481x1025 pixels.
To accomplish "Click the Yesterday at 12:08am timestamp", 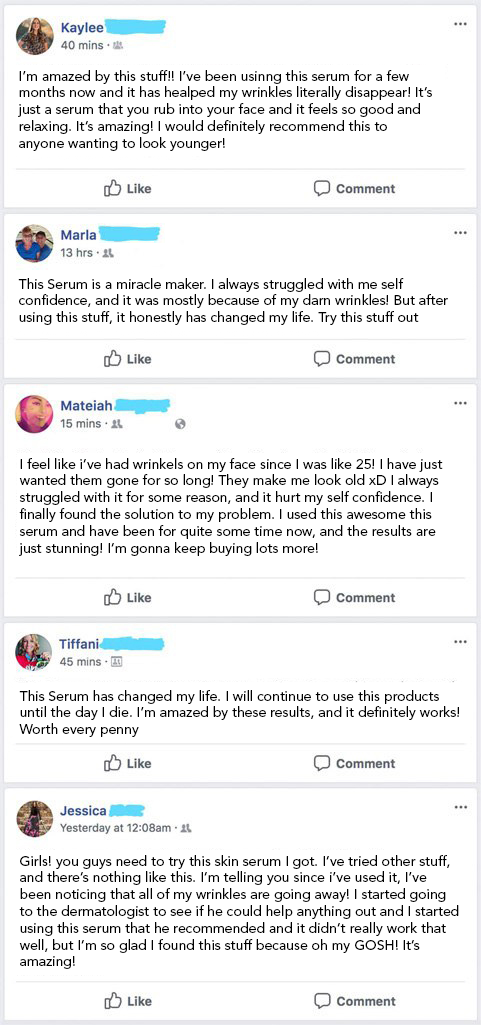I will pyautogui.click(x=116, y=828).
